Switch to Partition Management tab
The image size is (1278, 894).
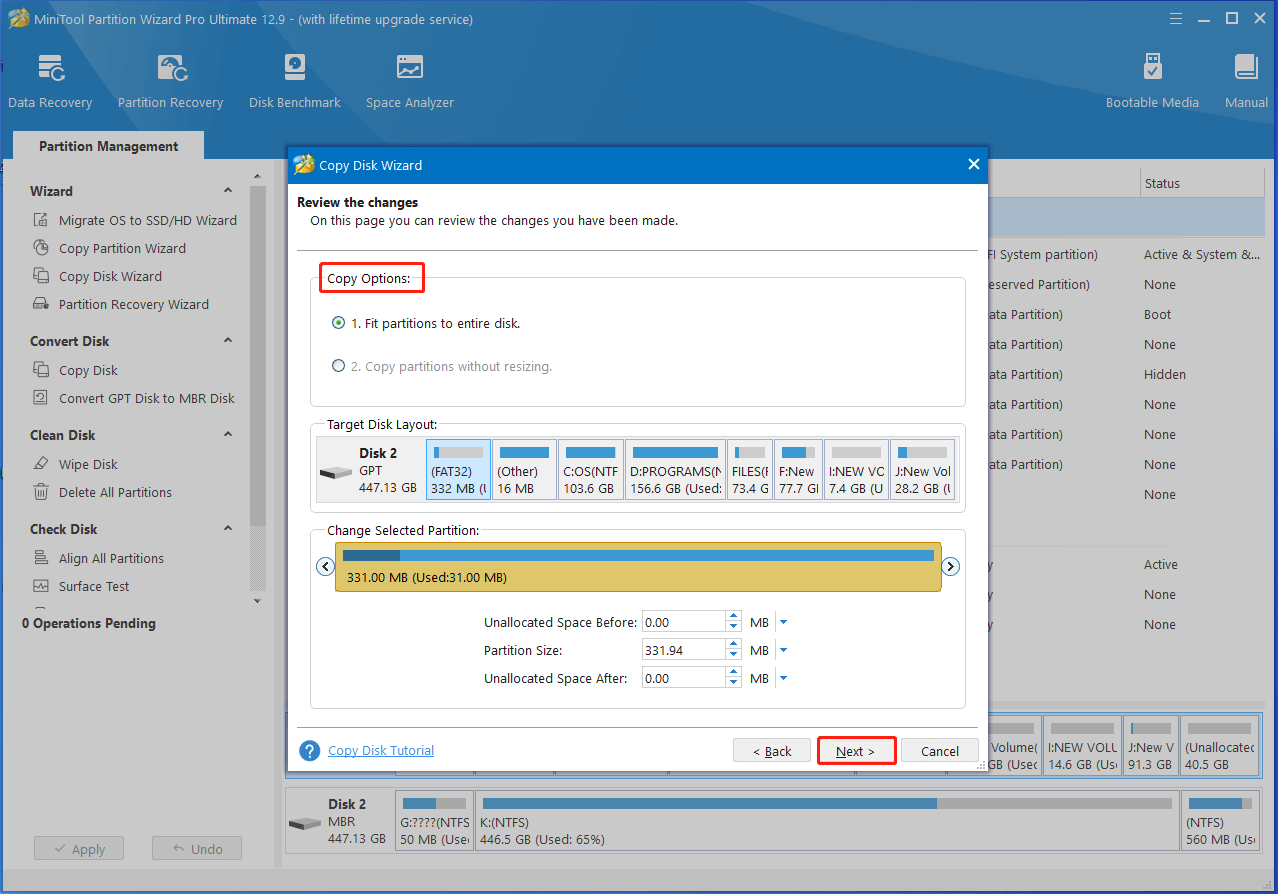click(x=108, y=146)
